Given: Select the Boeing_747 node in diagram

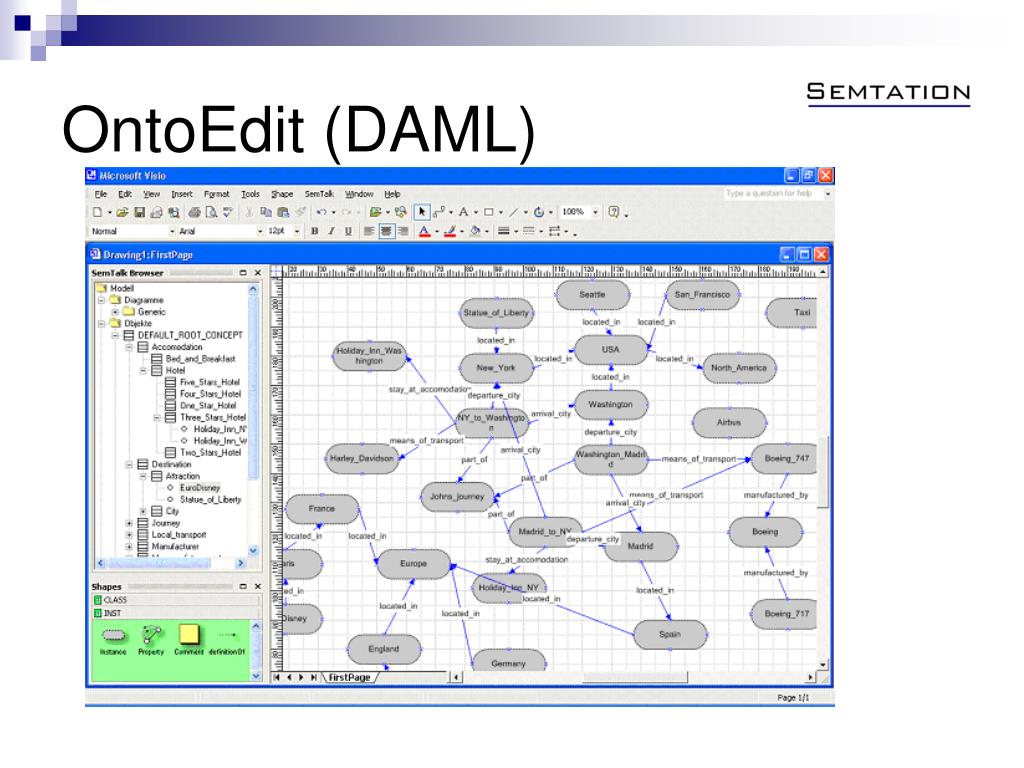Looking at the screenshot, I should click(x=786, y=458).
